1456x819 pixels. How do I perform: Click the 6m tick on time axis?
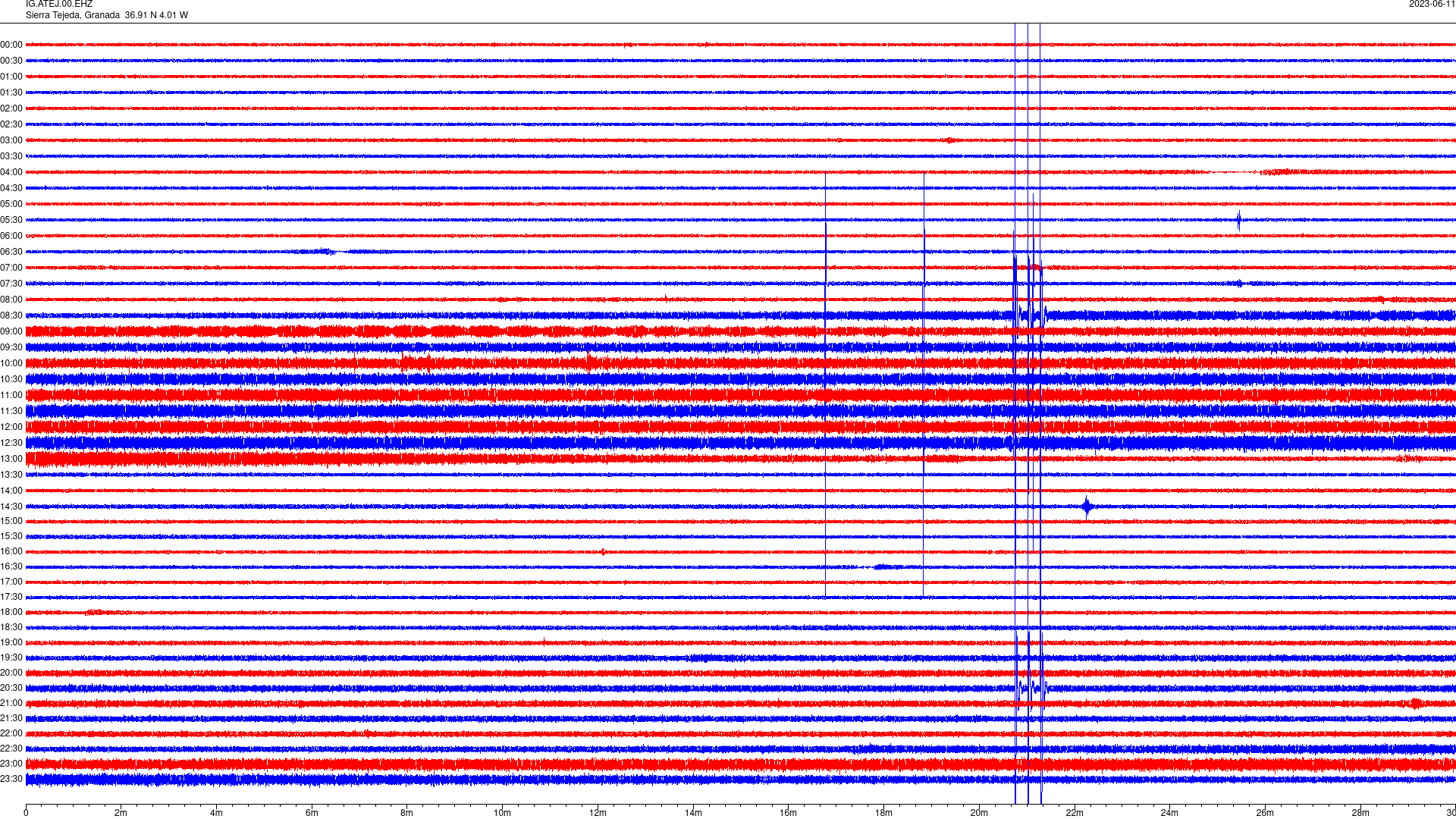[x=312, y=813]
